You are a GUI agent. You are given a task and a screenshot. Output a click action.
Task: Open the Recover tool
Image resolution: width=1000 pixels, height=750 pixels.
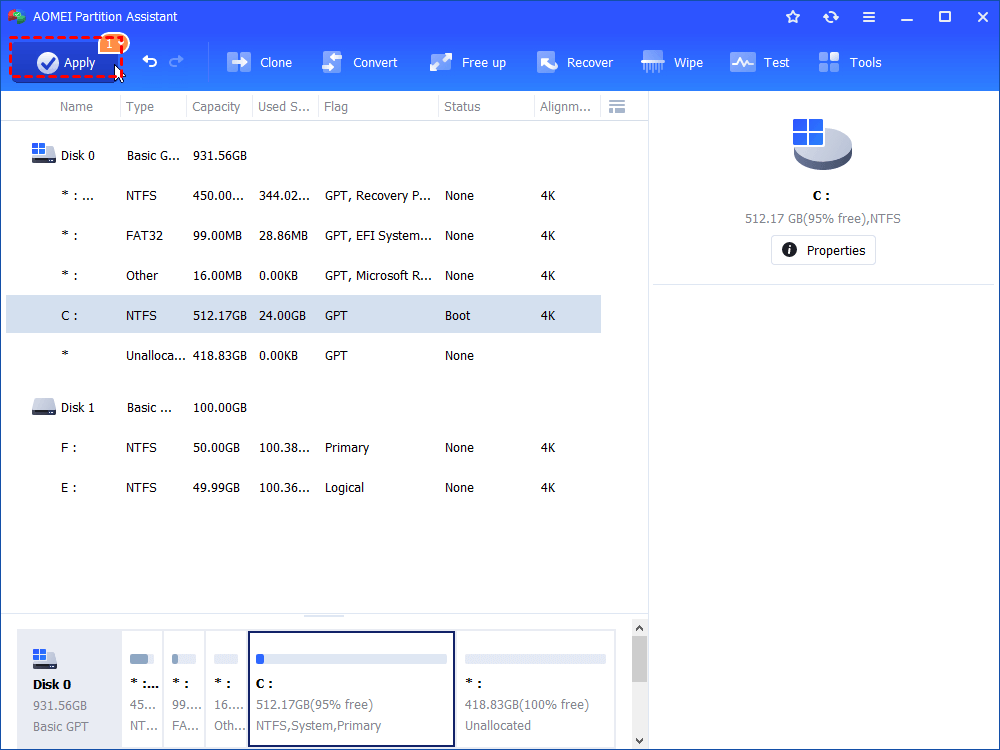[x=575, y=62]
